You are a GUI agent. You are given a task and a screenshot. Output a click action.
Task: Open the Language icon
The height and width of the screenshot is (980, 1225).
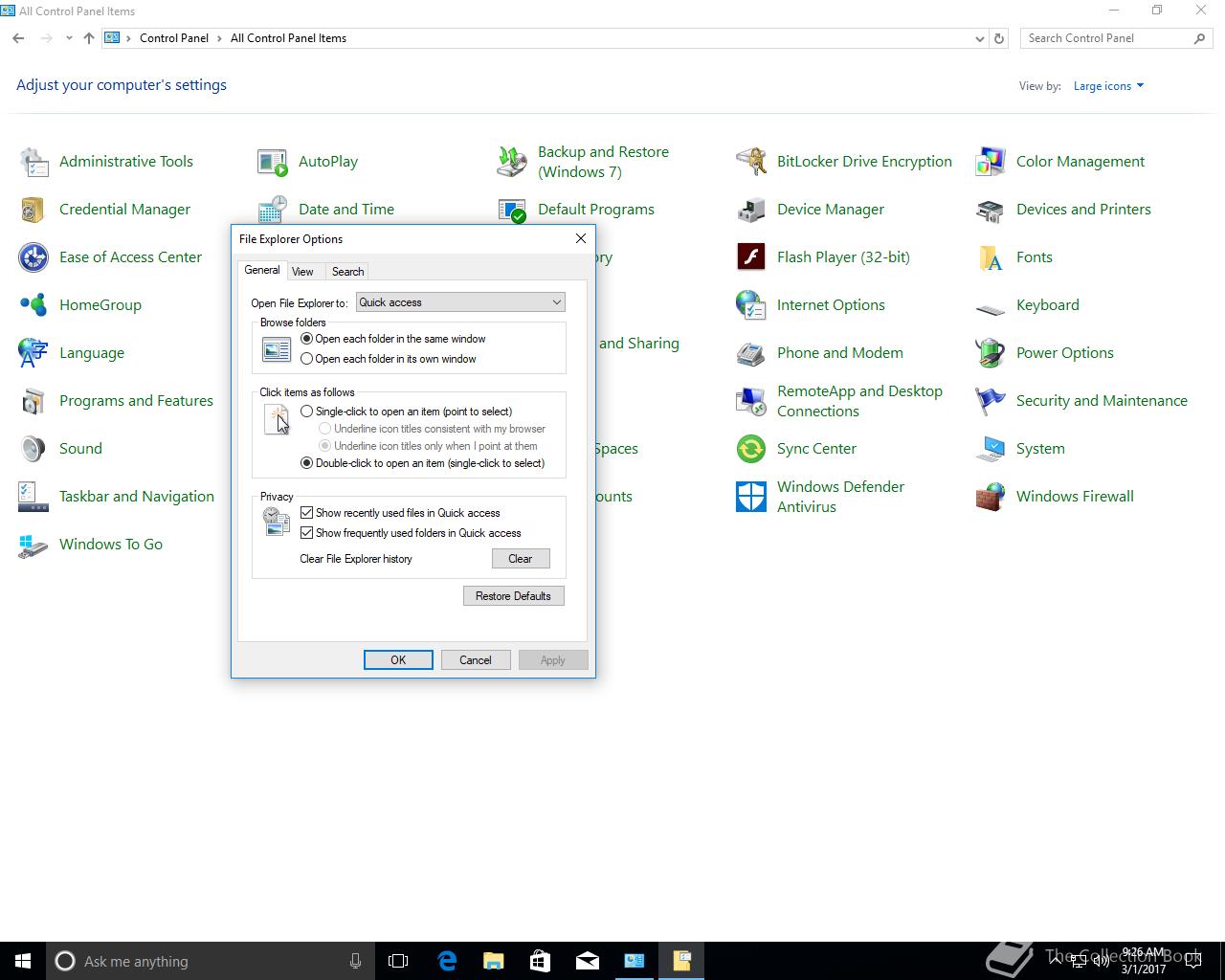point(33,353)
